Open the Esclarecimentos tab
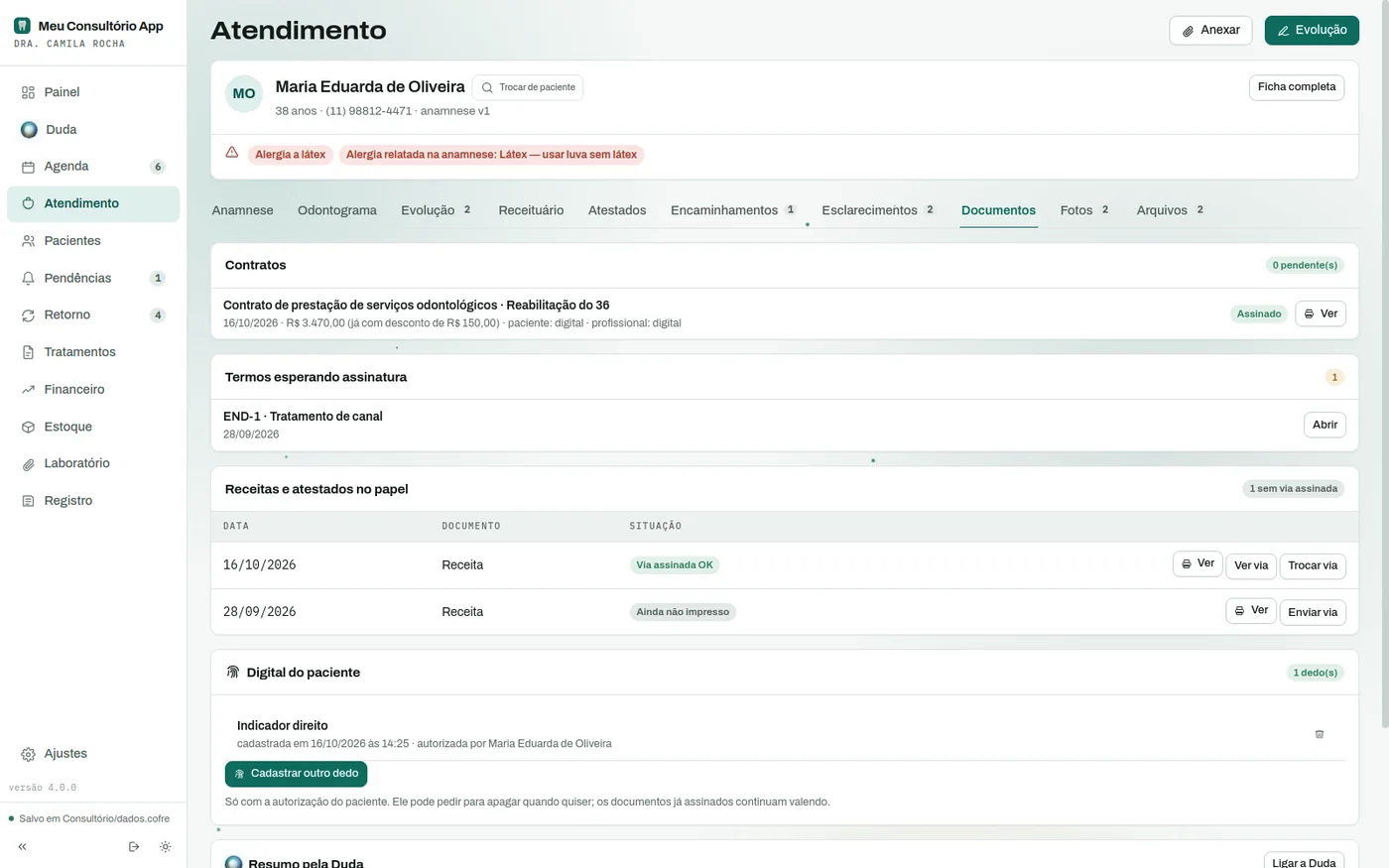Viewport: 1389px width, 868px height. (x=879, y=210)
